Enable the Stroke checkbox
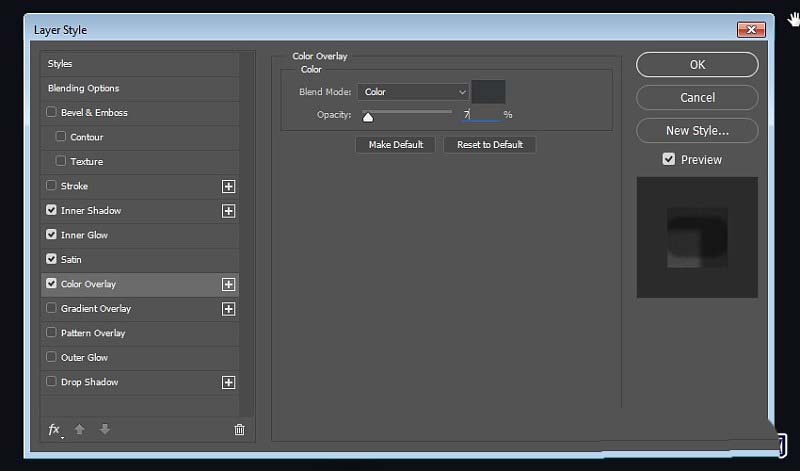Image resolution: width=800 pixels, height=471 pixels. [51, 185]
